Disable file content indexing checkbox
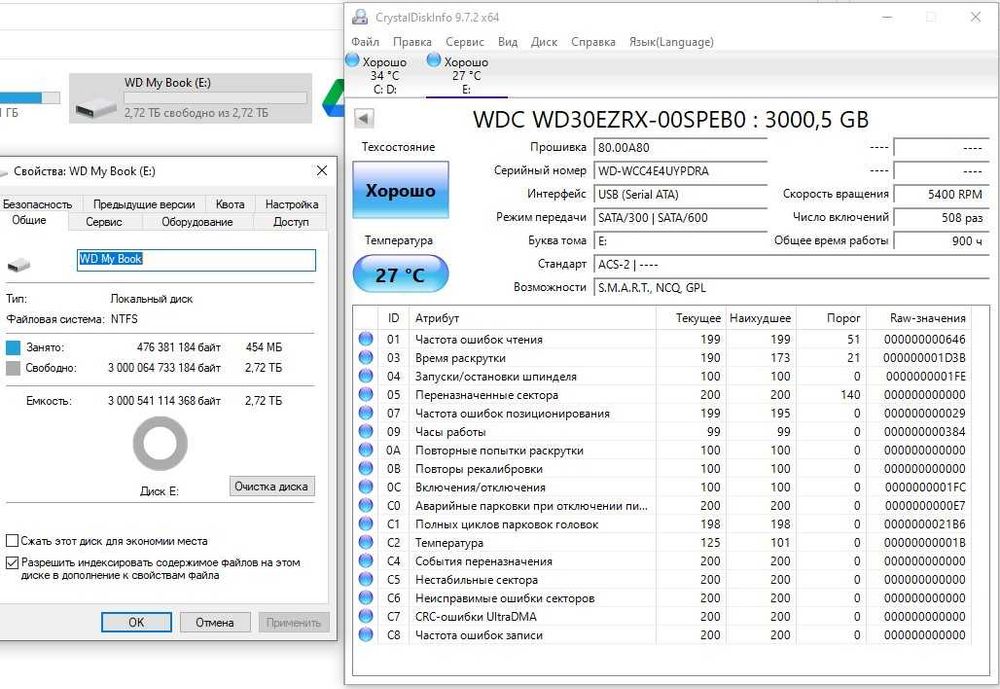Screen dimensions: 1000x689 (x=11, y=563)
